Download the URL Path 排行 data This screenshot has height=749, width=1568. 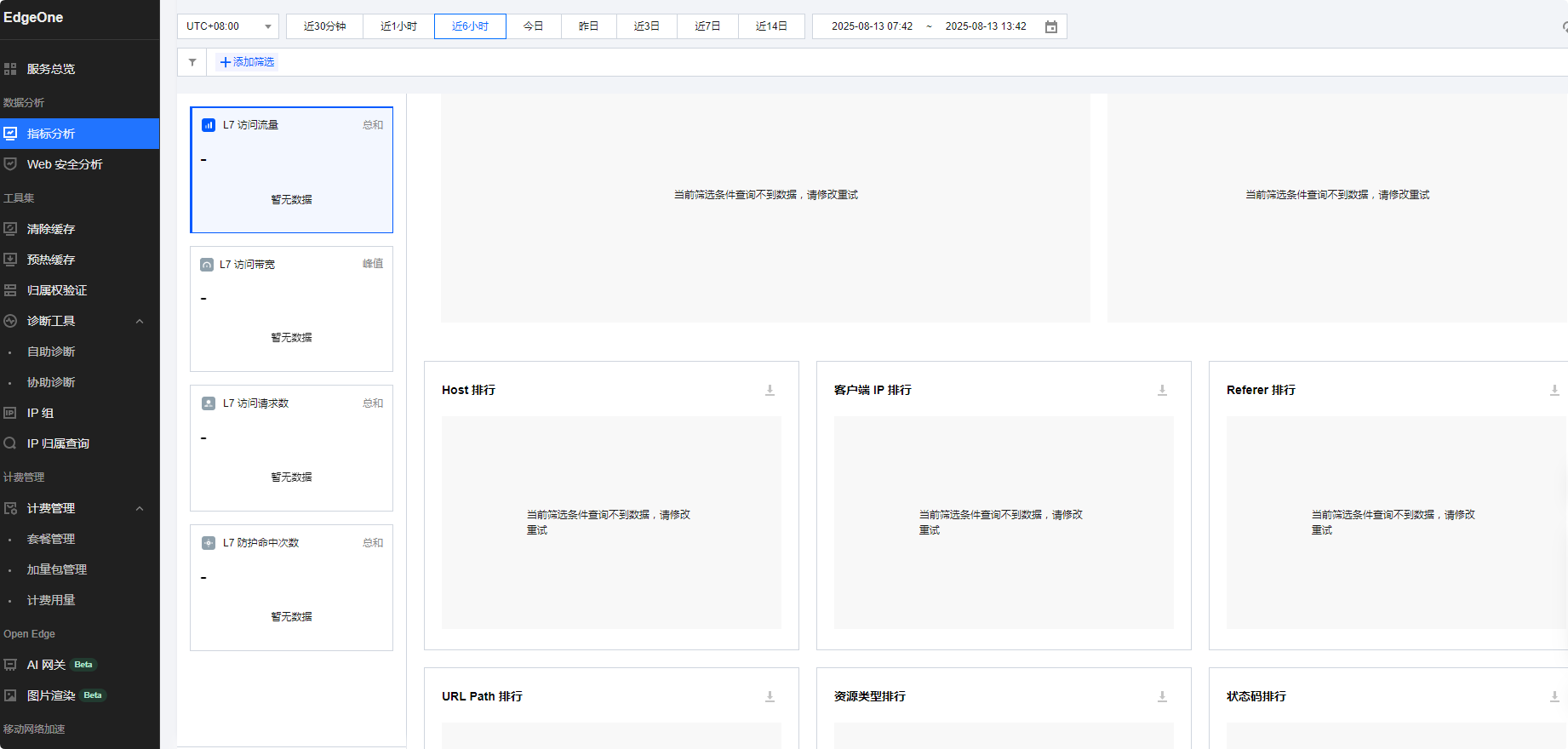pyautogui.click(x=770, y=696)
